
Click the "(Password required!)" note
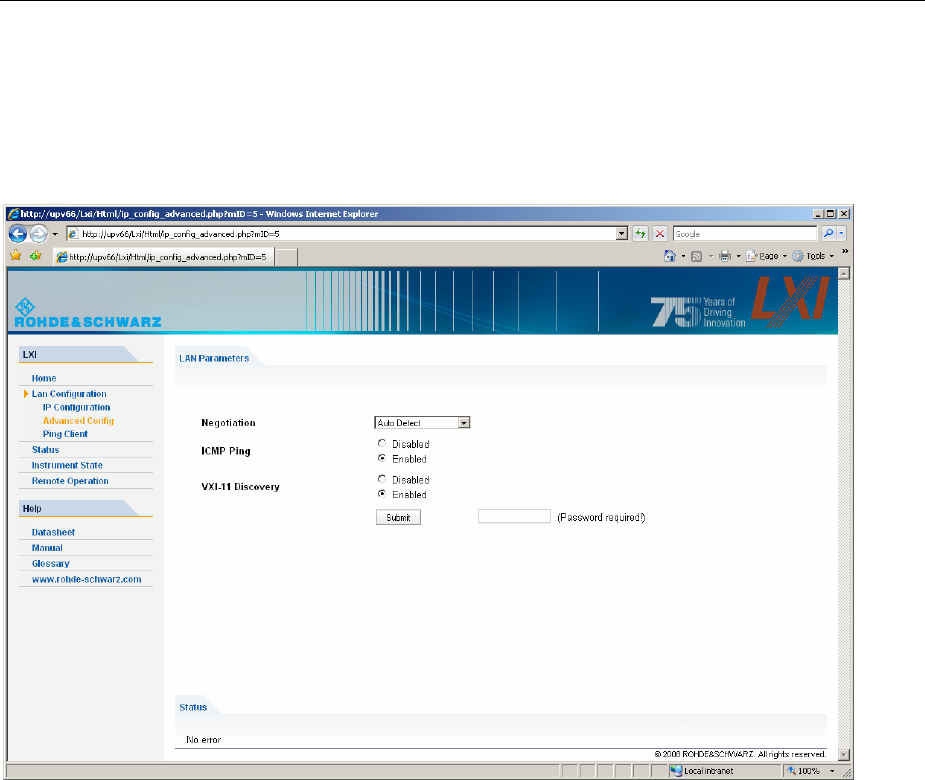point(601,517)
